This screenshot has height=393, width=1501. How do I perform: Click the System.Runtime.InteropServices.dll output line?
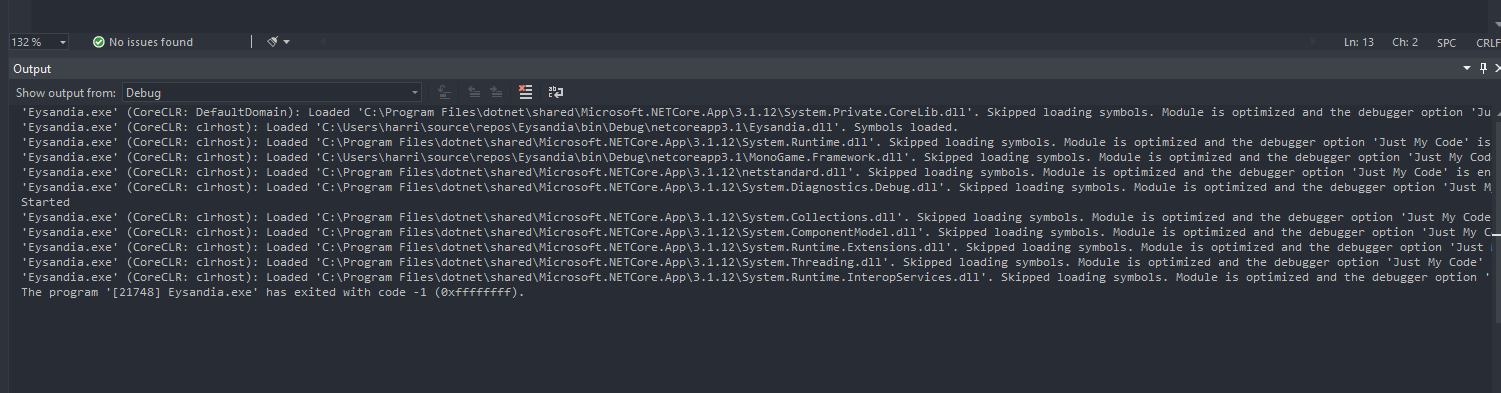(x=756, y=277)
